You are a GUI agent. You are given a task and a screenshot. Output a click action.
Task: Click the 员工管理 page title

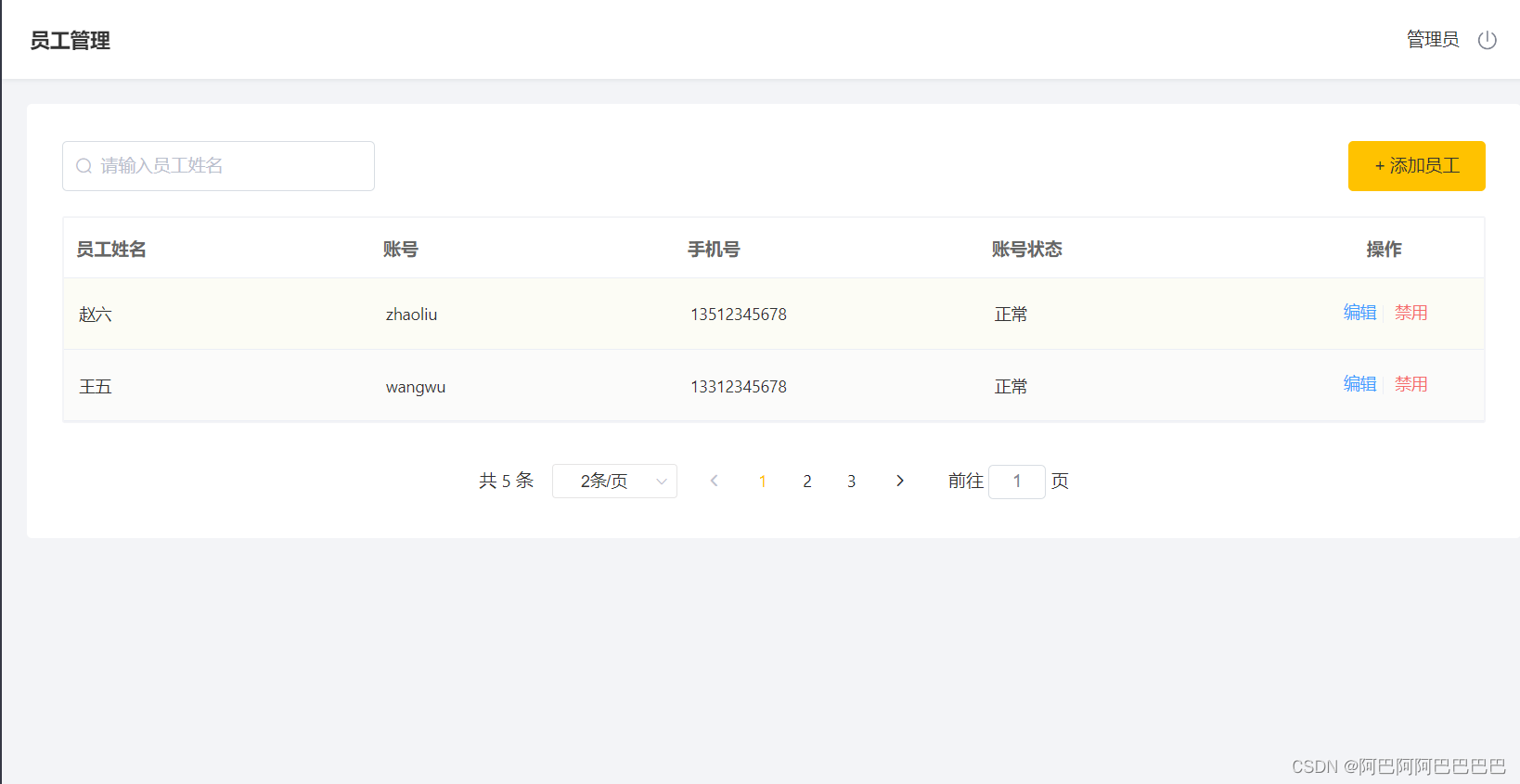(70, 41)
